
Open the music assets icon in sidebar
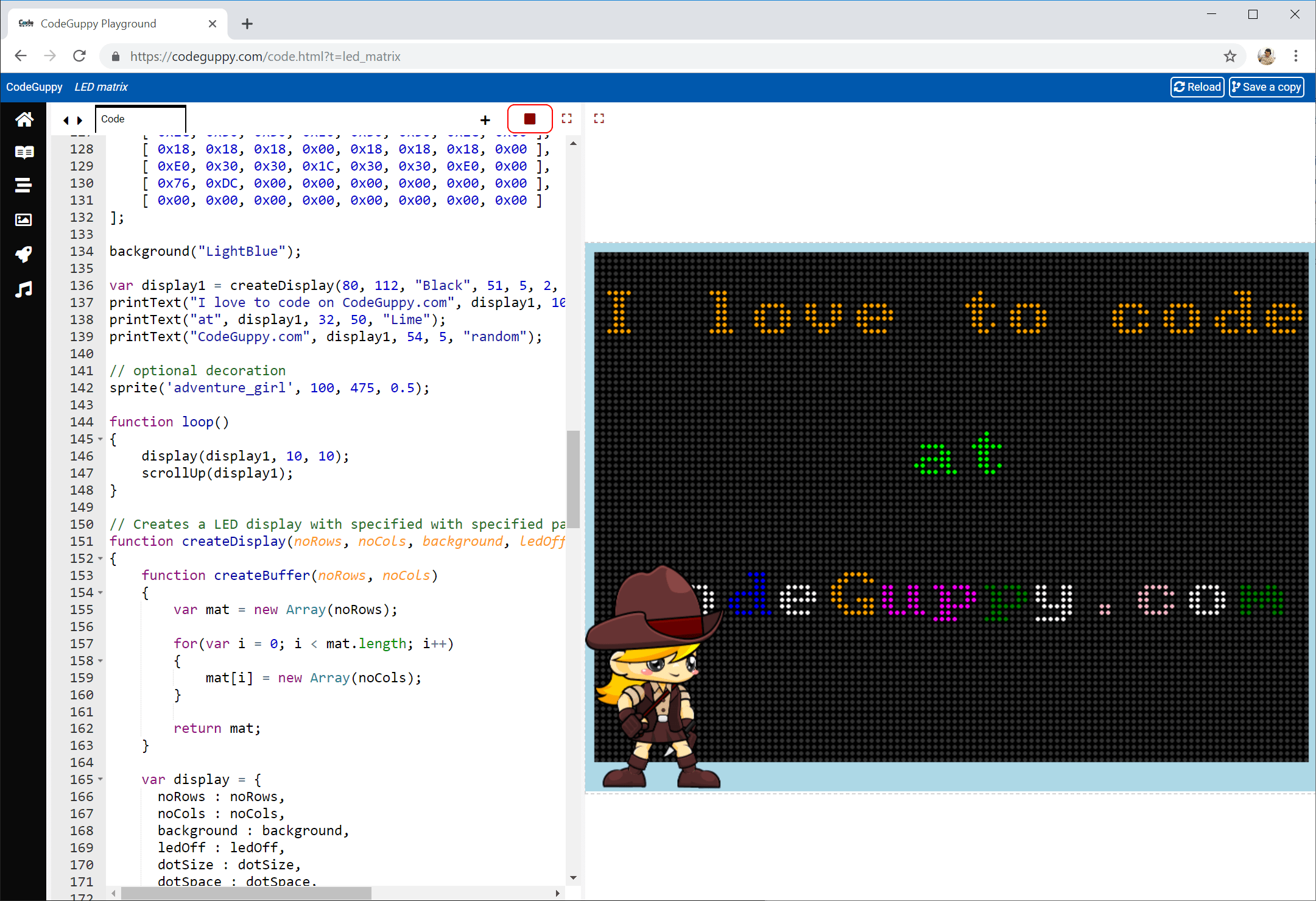pyautogui.click(x=24, y=290)
